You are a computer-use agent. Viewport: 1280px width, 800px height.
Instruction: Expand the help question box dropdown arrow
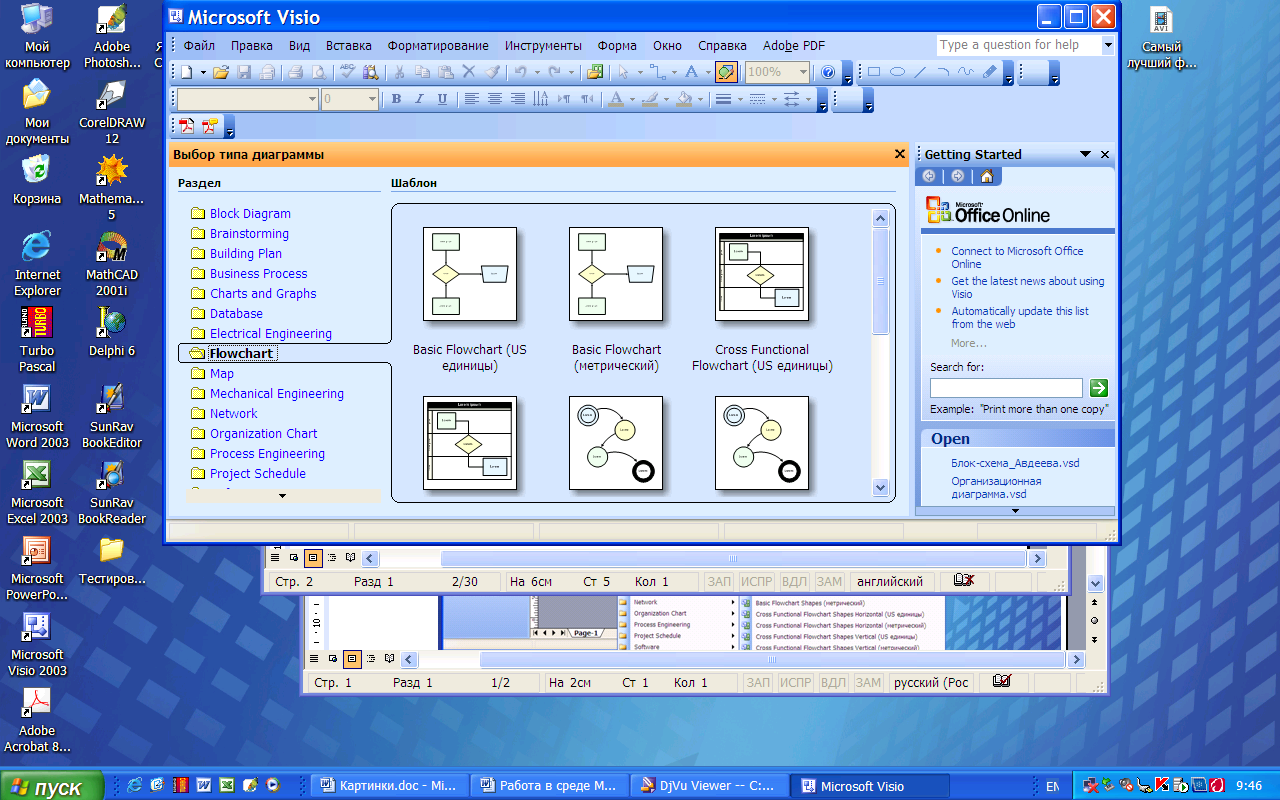point(1108,45)
